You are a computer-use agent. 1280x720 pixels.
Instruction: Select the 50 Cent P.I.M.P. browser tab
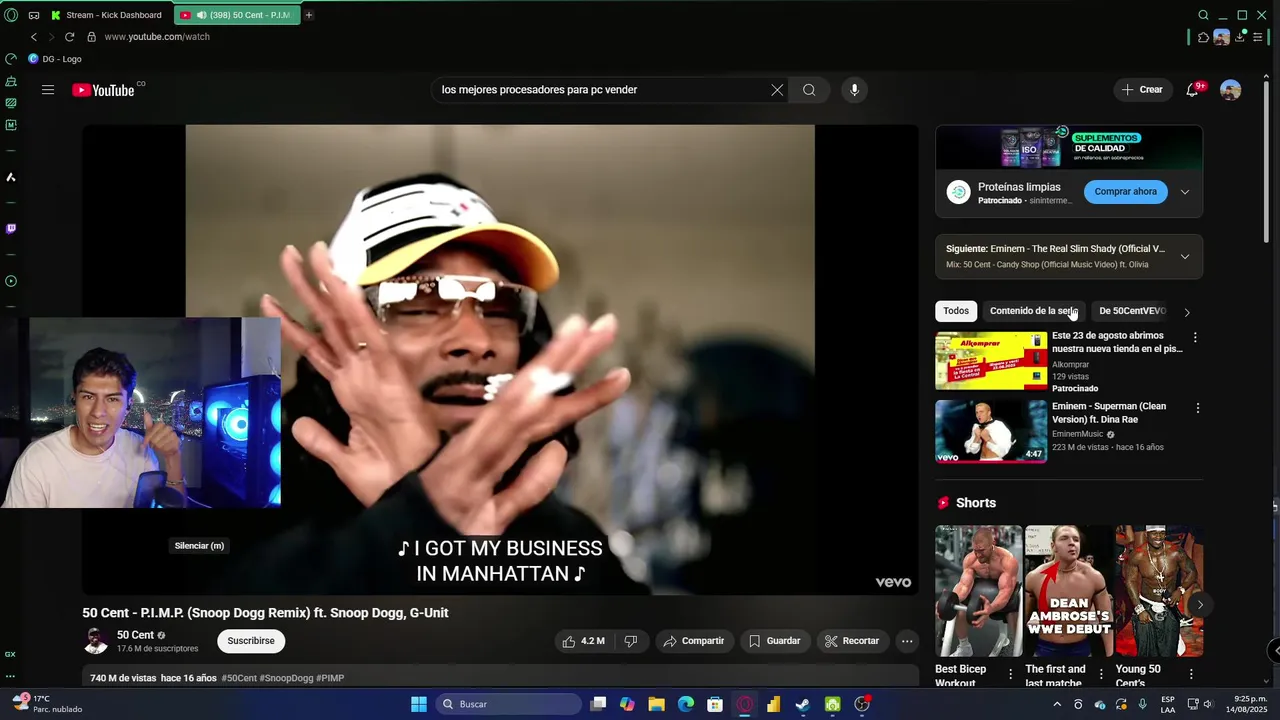[236, 15]
